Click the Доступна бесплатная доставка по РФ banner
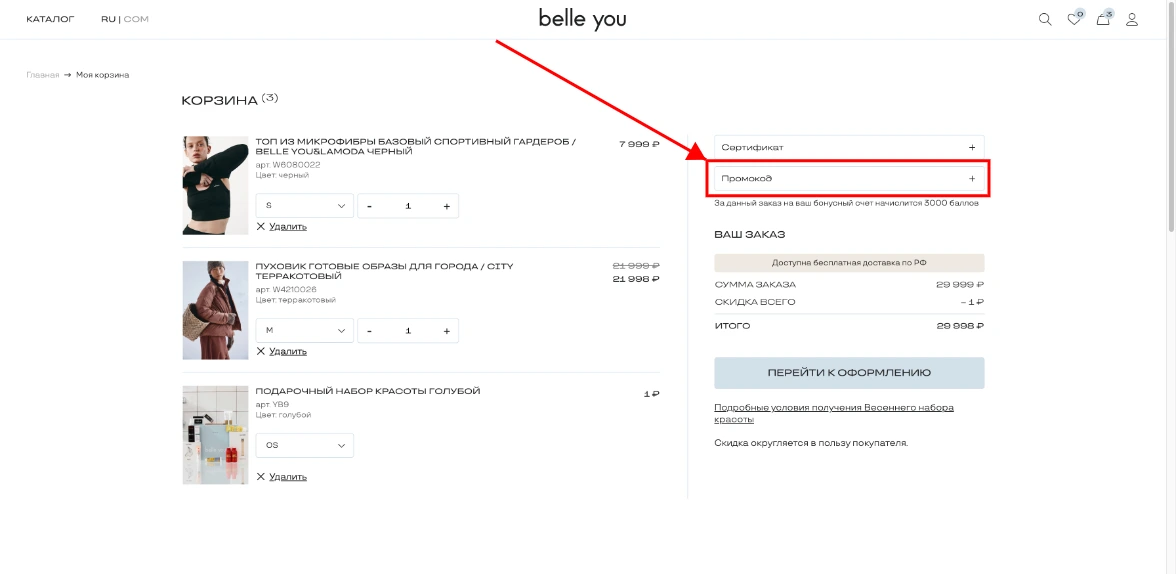The height and width of the screenshot is (574, 1176). [849, 263]
